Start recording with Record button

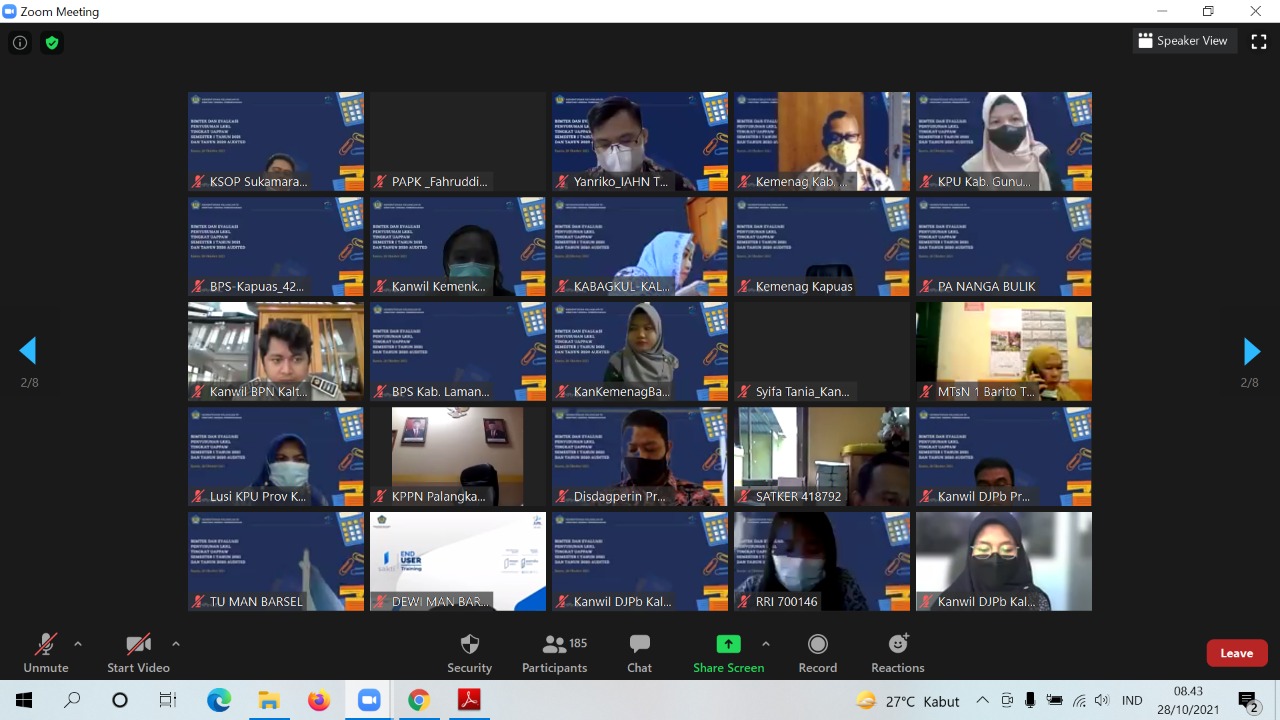(x=817, y=652)
